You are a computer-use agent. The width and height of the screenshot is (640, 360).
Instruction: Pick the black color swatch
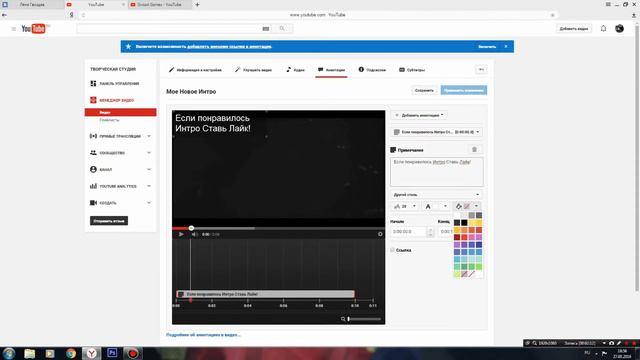(x=464, y=222)
